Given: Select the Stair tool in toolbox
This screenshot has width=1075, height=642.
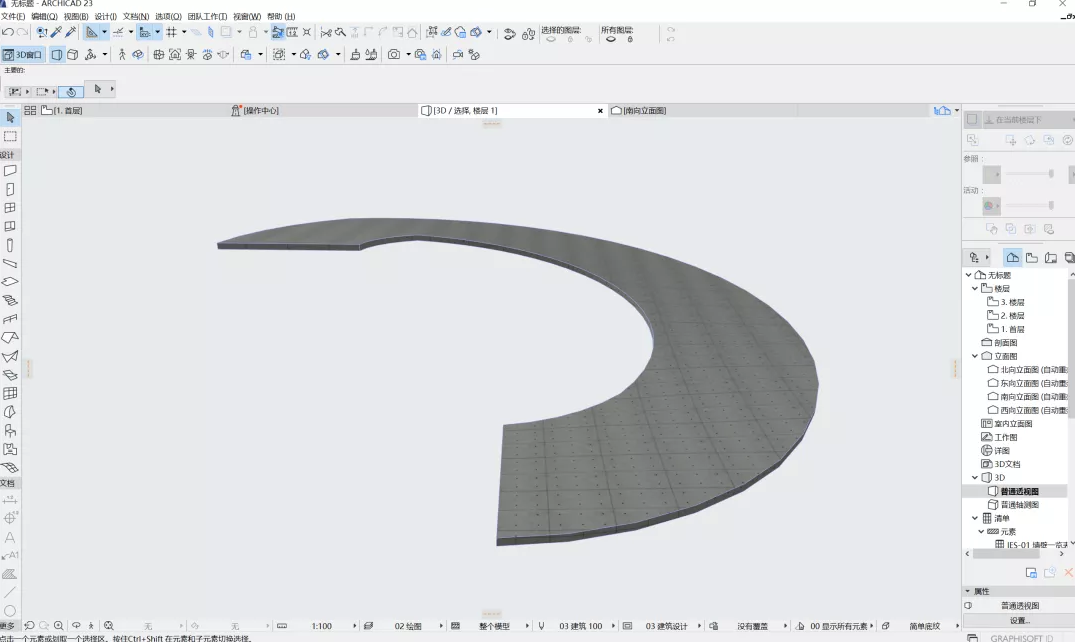Looking at the screenshot, I should 10,300.
